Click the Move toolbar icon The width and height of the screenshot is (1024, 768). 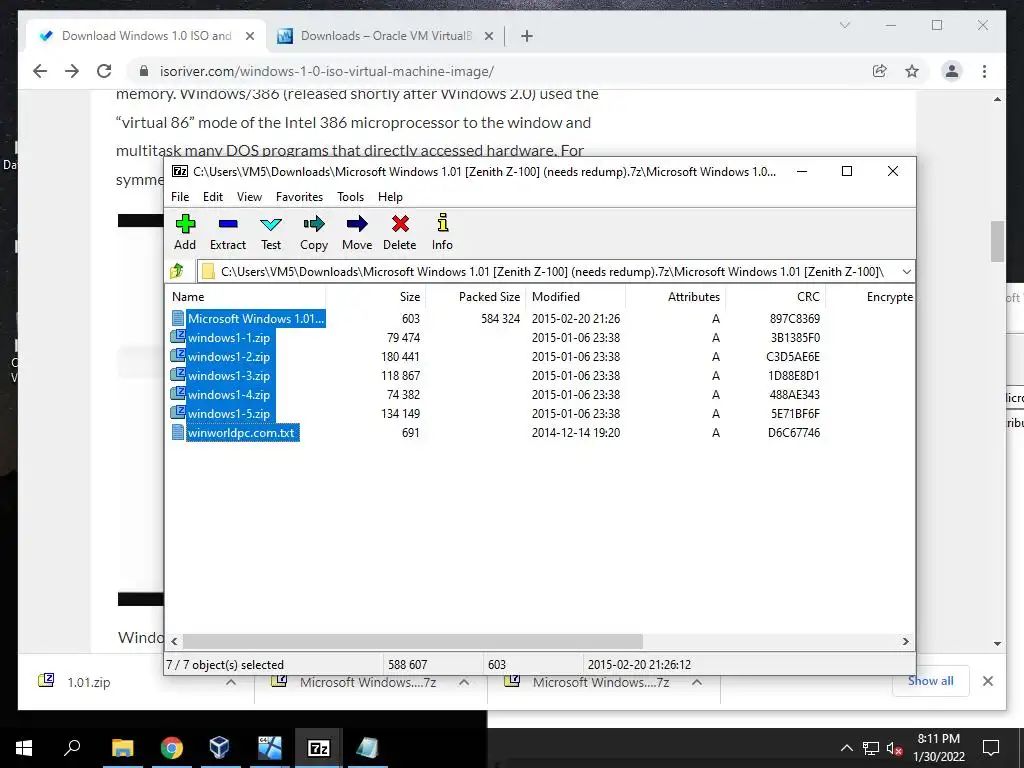click(357, 232)
